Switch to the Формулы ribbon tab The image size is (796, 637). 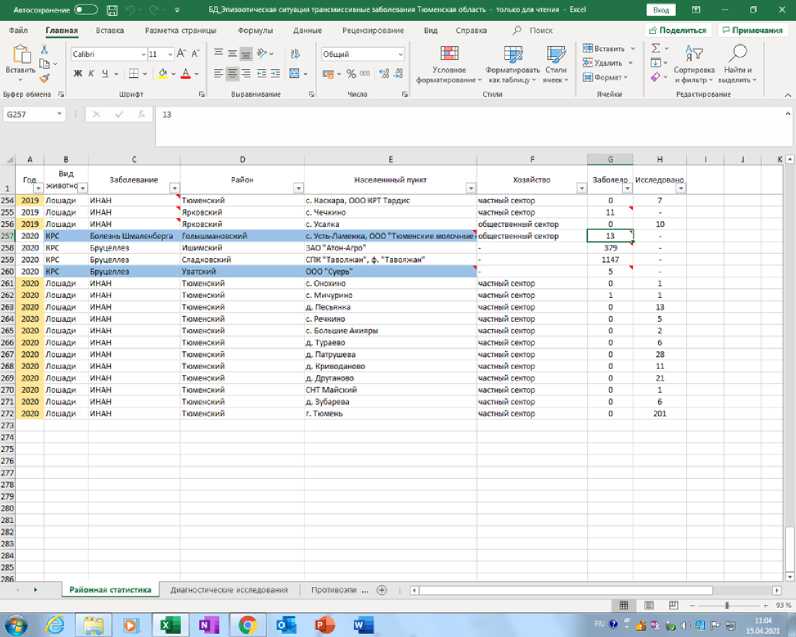click(255, 30)
